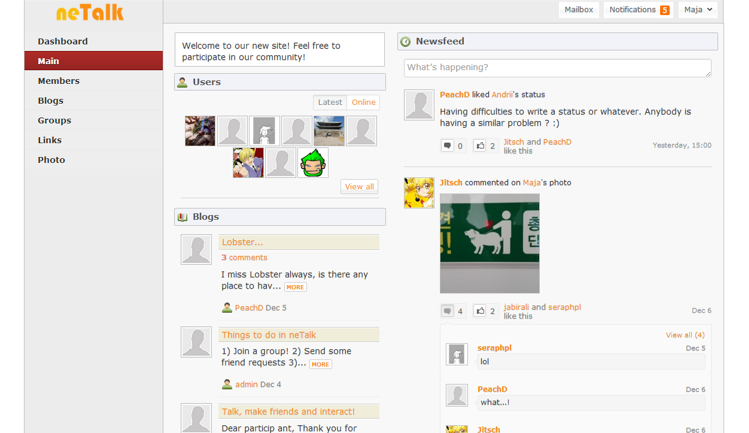The height and width of the screenshot is (433, 749).
Task: Click the Newsfeed clock icon
Action: [x=406, y=42]
